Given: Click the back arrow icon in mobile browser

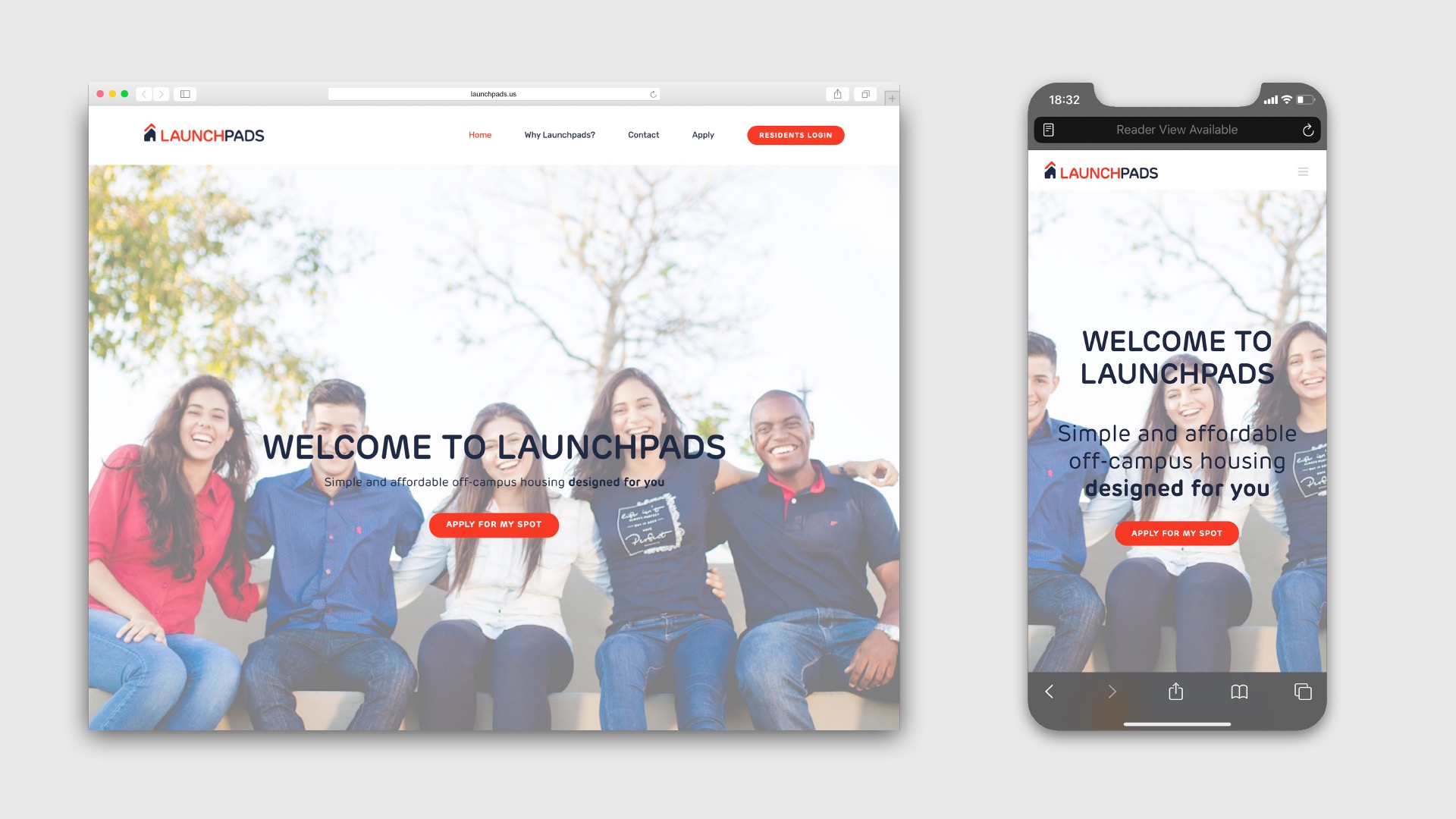Looking at the screenshot, I should 1050,690.
